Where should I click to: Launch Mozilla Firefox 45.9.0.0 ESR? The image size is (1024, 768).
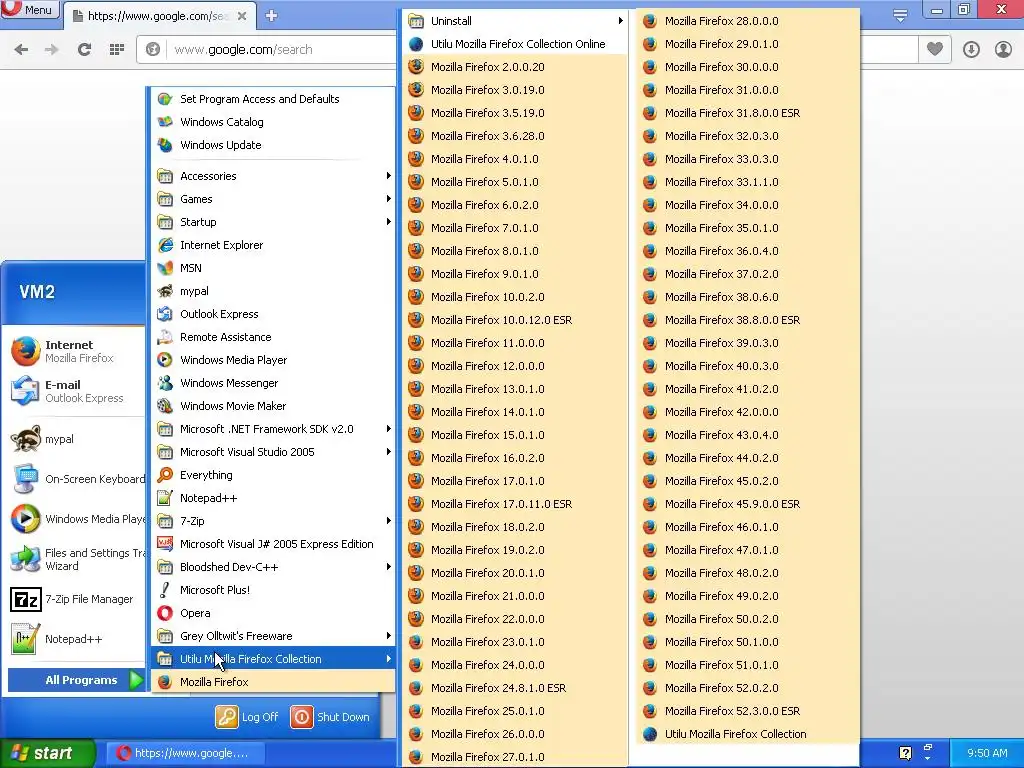tap(748, 504)
